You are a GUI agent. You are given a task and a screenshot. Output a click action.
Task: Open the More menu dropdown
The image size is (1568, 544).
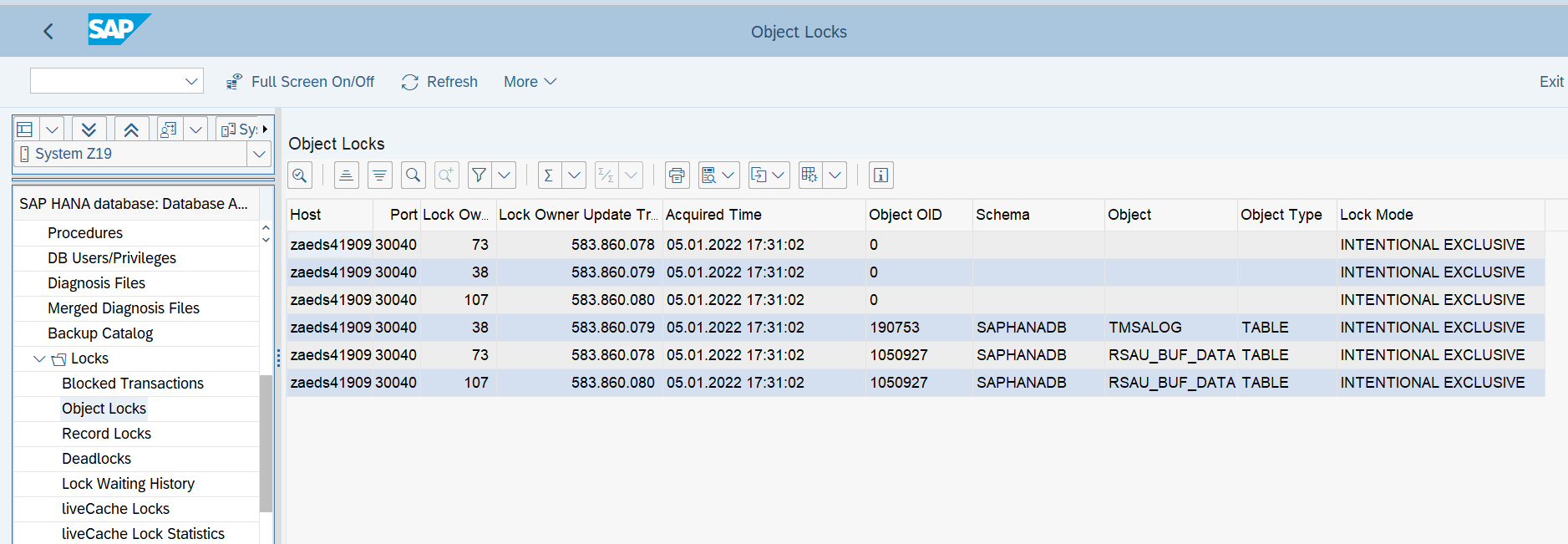pos(530,82)
